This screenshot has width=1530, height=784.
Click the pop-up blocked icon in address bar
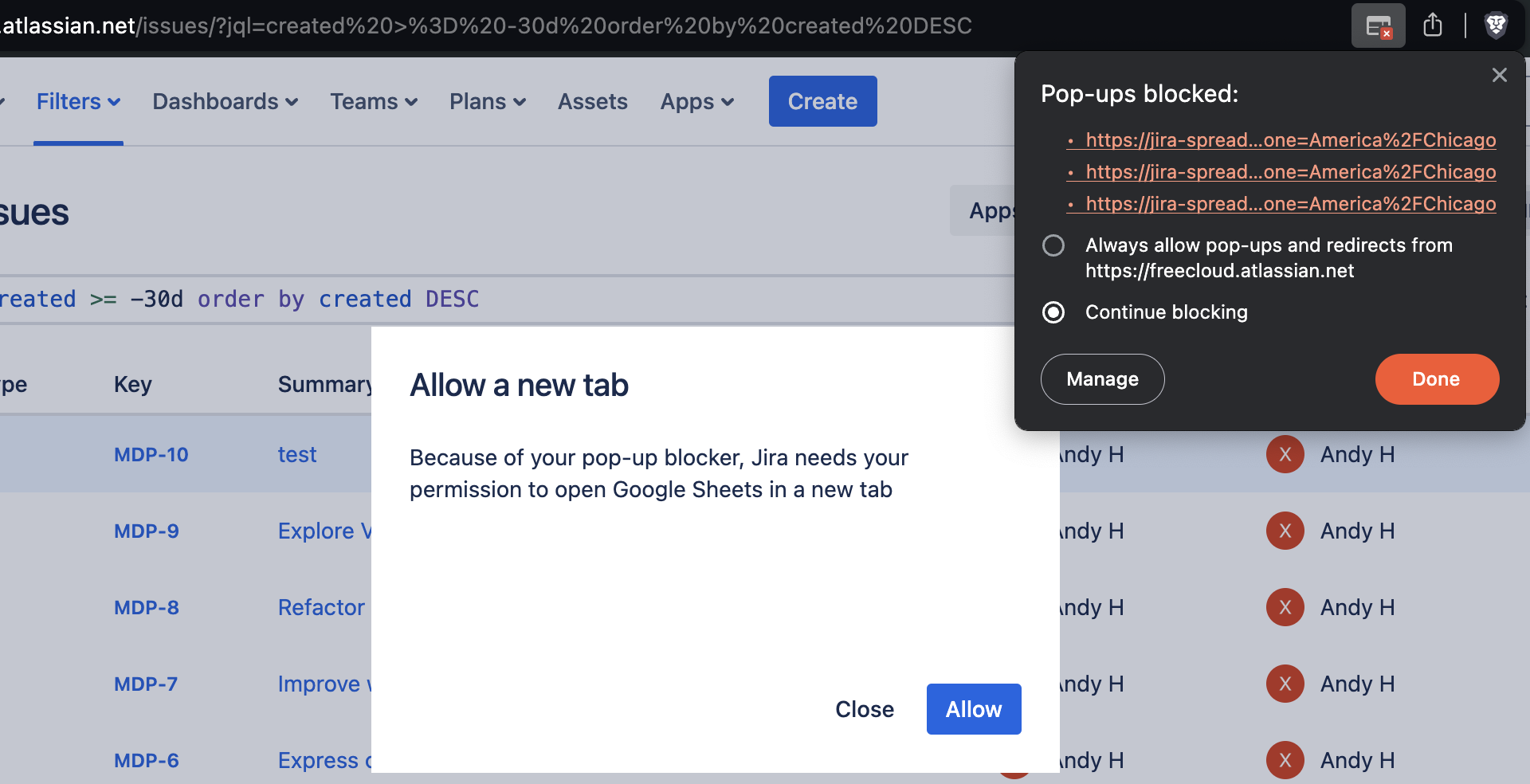[x=1378, y=26]
